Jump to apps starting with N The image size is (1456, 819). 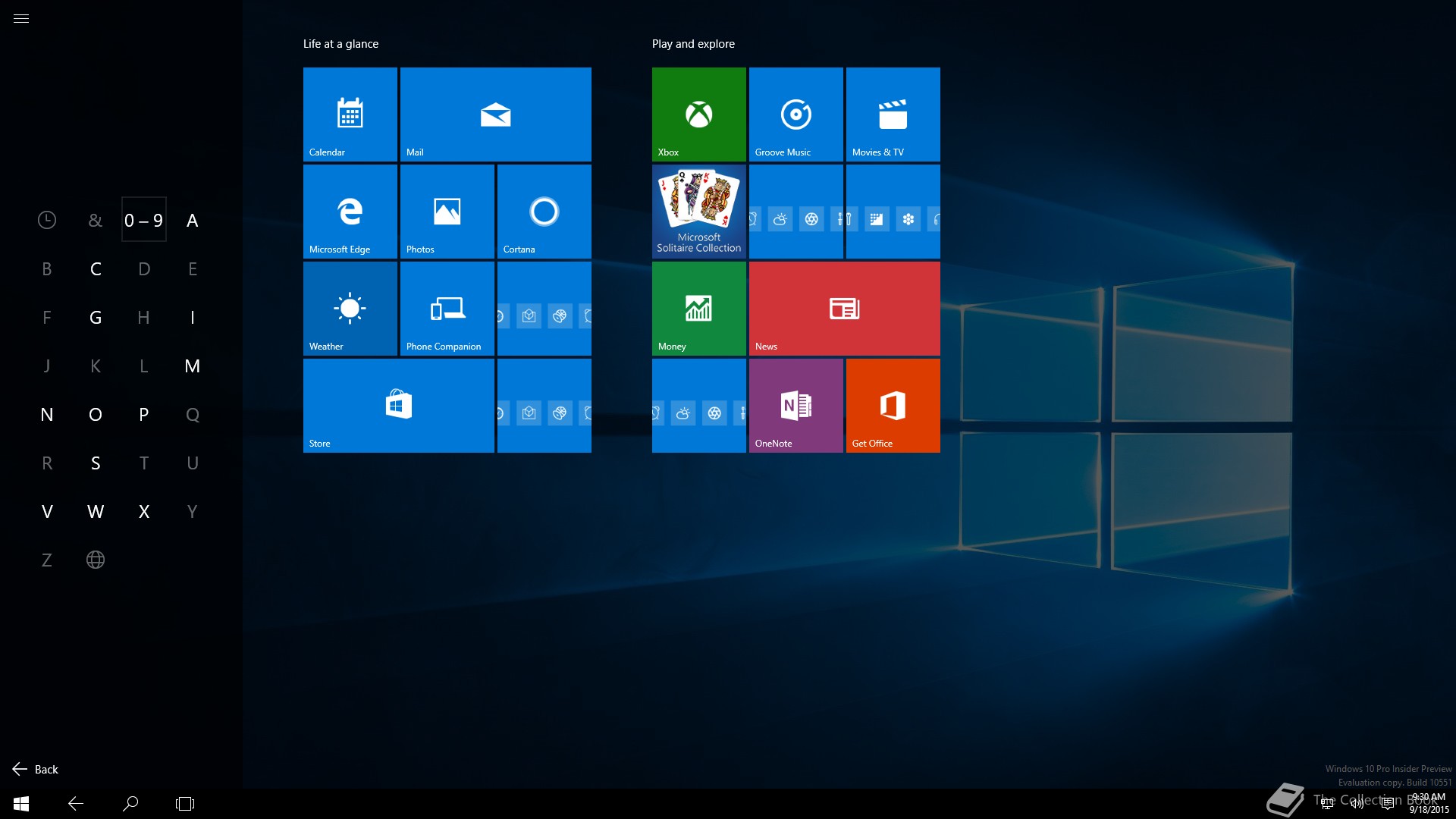(x=47, y=414)
